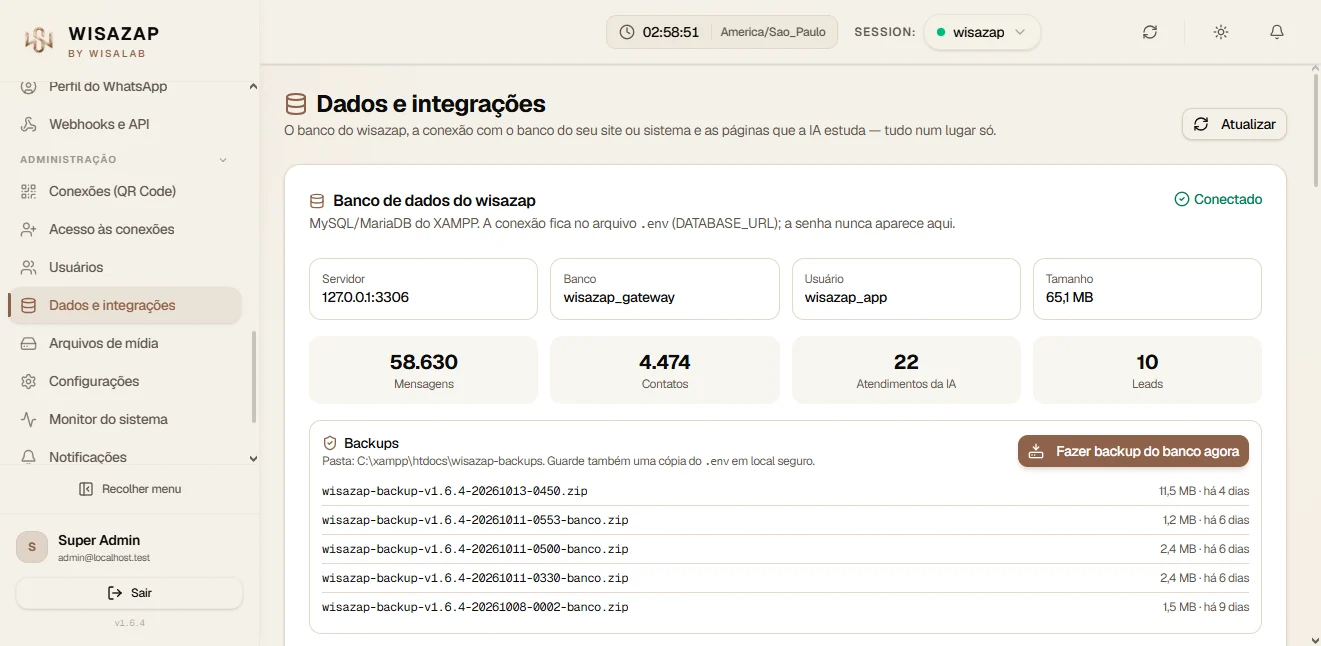
Task: Click the Dados e integrações database icon in sidebar
Action: point(29,305)
